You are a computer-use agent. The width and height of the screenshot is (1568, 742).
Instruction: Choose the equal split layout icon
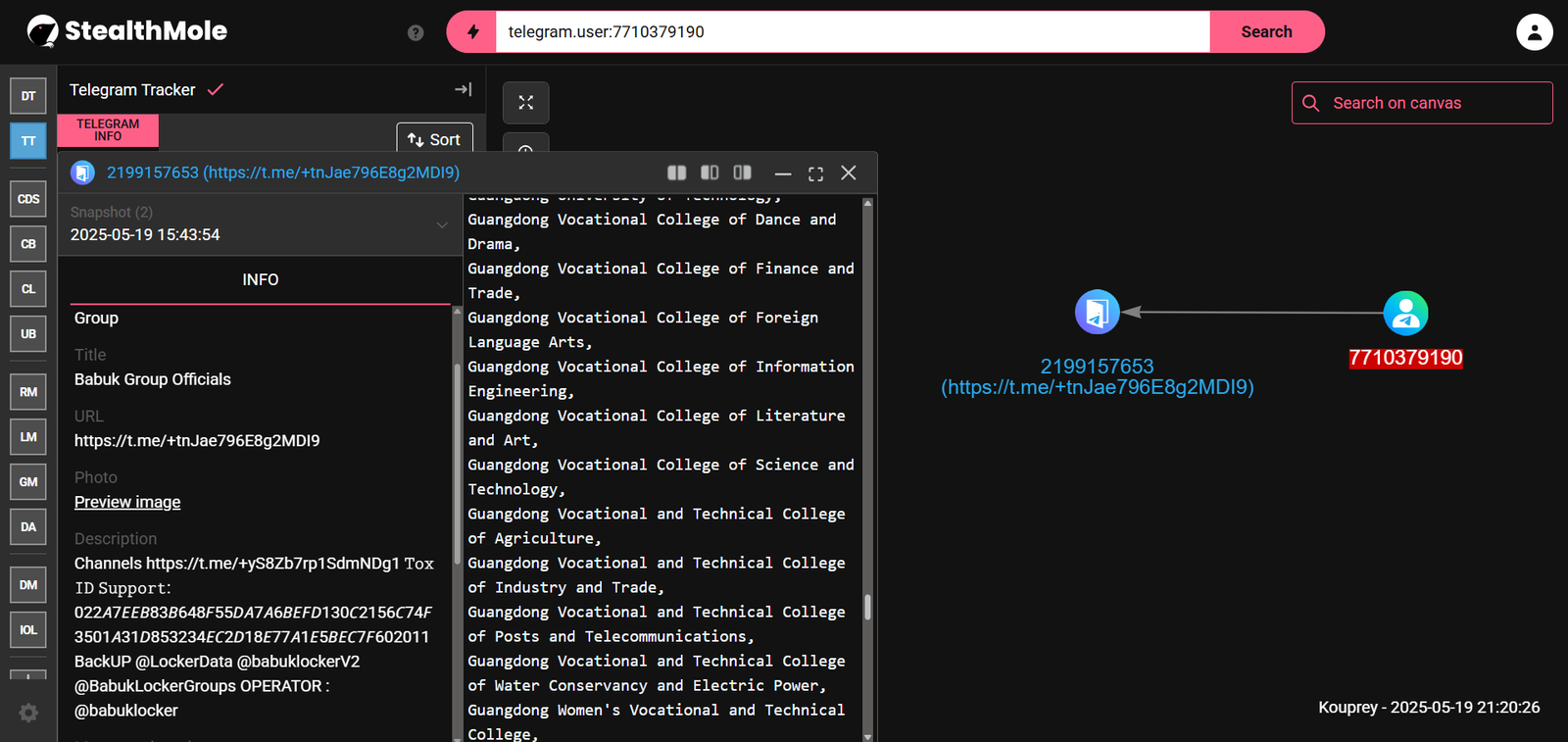coord(676,173)
